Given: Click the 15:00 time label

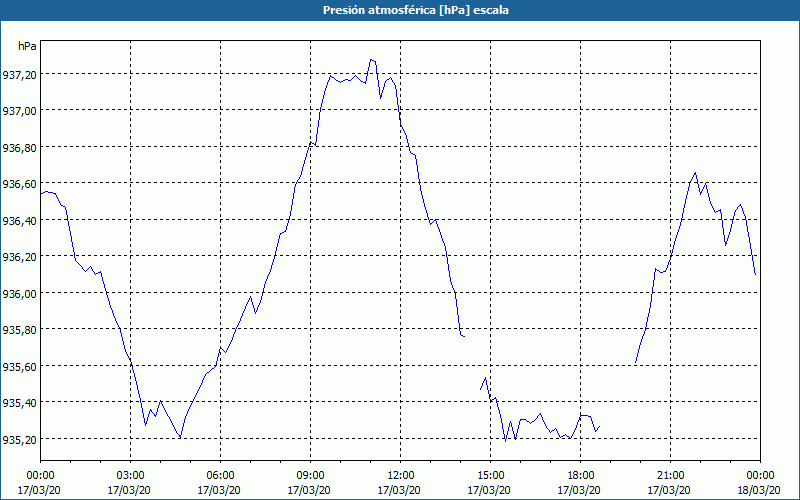Looking at the screenshot, I should coord(490,476).
